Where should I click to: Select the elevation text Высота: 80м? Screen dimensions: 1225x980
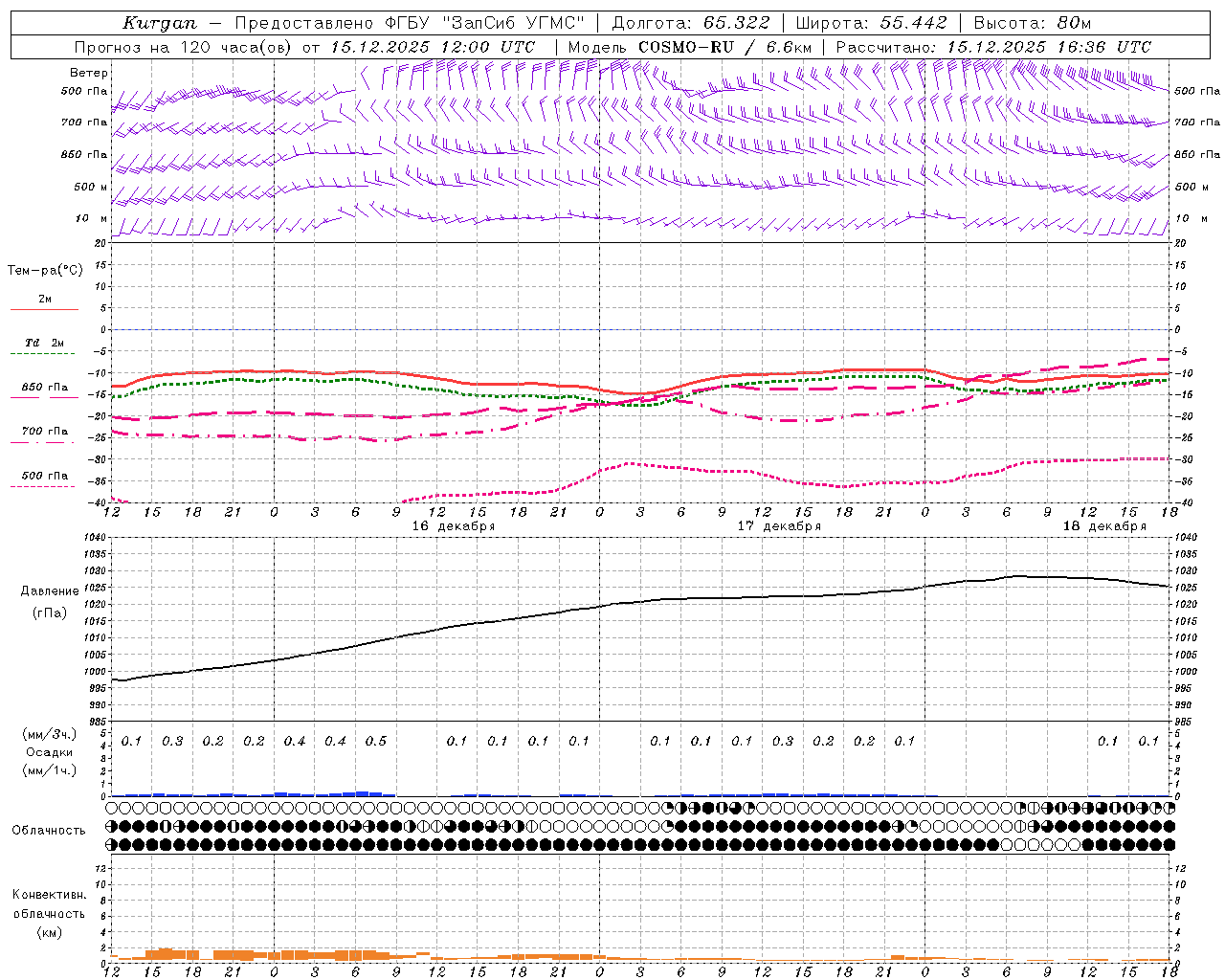(1032, 23)
